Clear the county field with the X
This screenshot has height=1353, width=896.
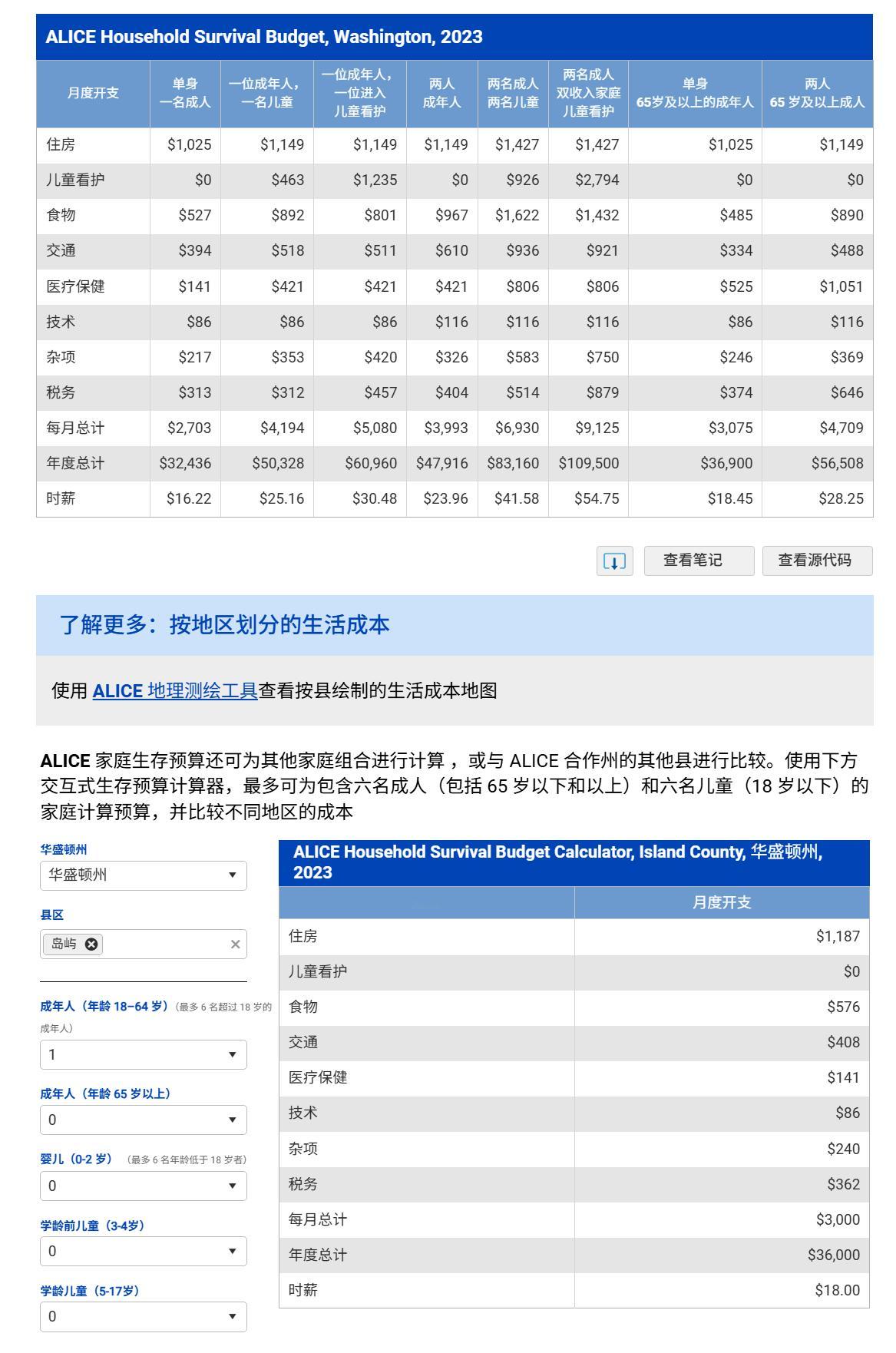(235, 944)
